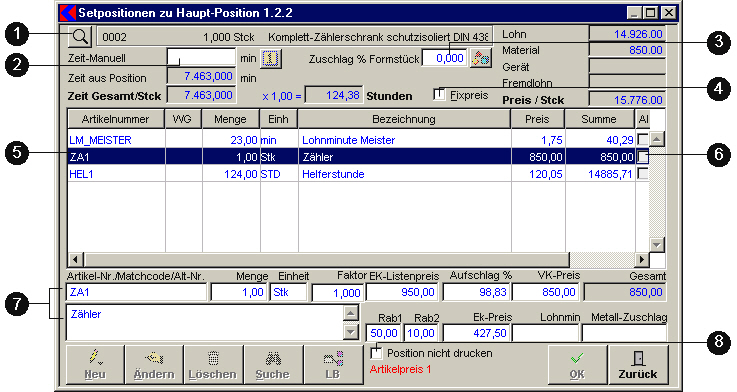Click the VK-Preis field showing 850,00
The width and height of the screenshot is (737, 392).
(x=546, y=292)
